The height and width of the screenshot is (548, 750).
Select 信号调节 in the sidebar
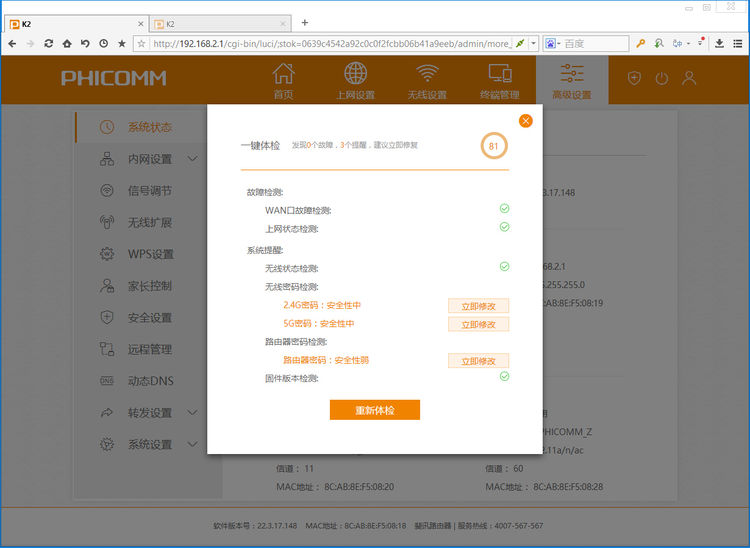(149, 191)
